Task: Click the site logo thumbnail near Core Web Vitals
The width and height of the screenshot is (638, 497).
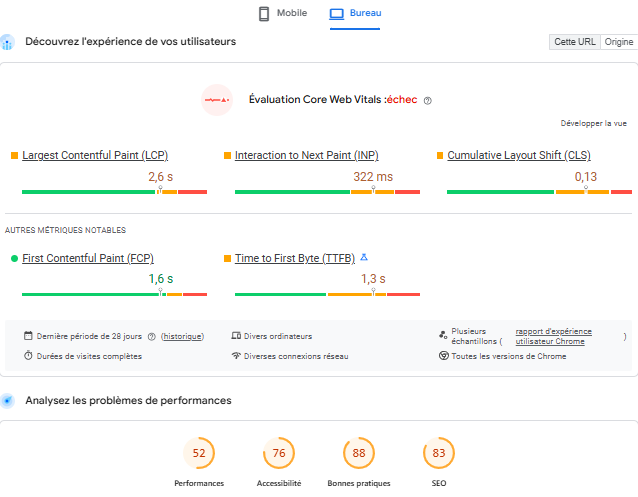Action: (216, 100)
